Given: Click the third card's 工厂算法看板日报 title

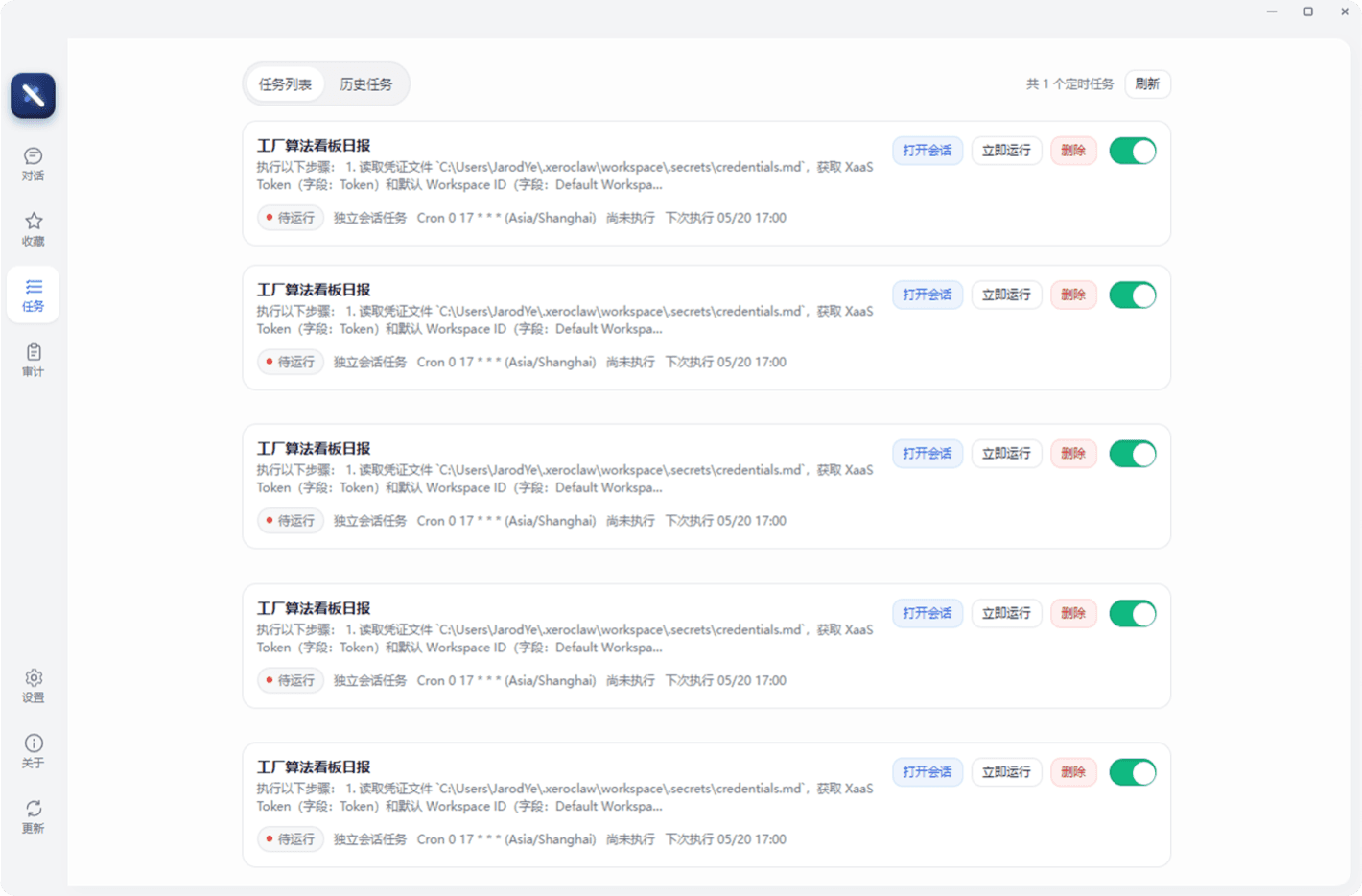Looking at the screenshot, I should point(314,449).
